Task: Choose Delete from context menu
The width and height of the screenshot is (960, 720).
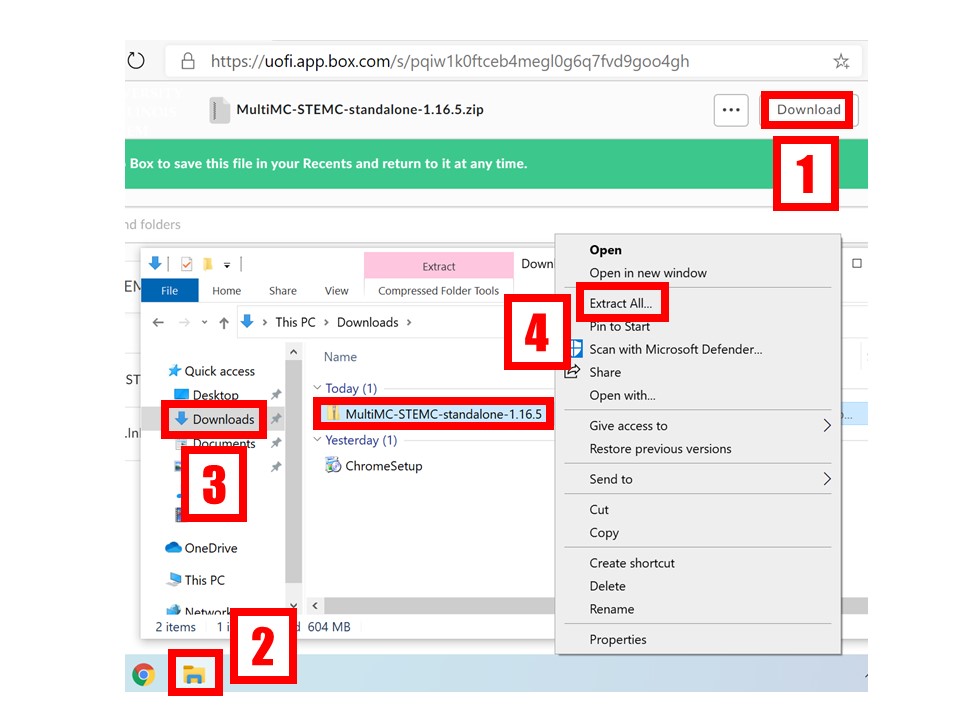Action: 607,586
